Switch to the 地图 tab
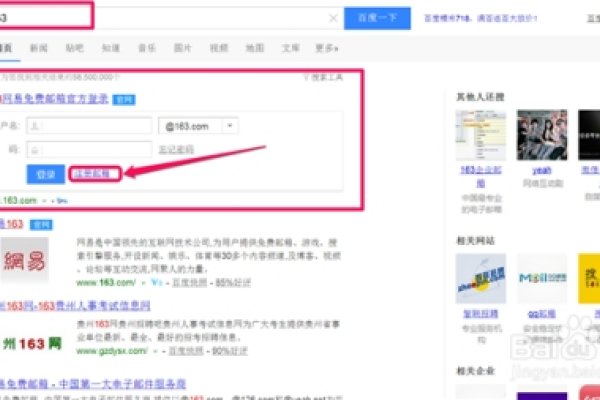Image resolution: width=600 pixels, height=400 pixels. click(255, 48)
